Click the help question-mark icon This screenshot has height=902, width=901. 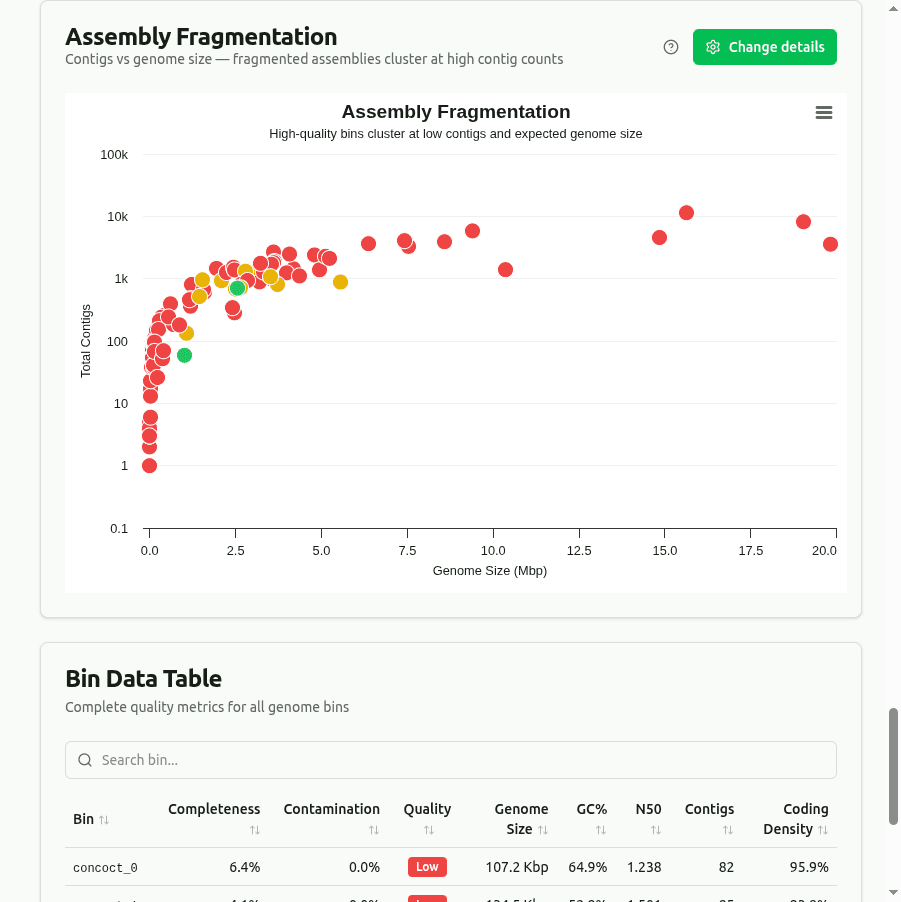(670, 47)
